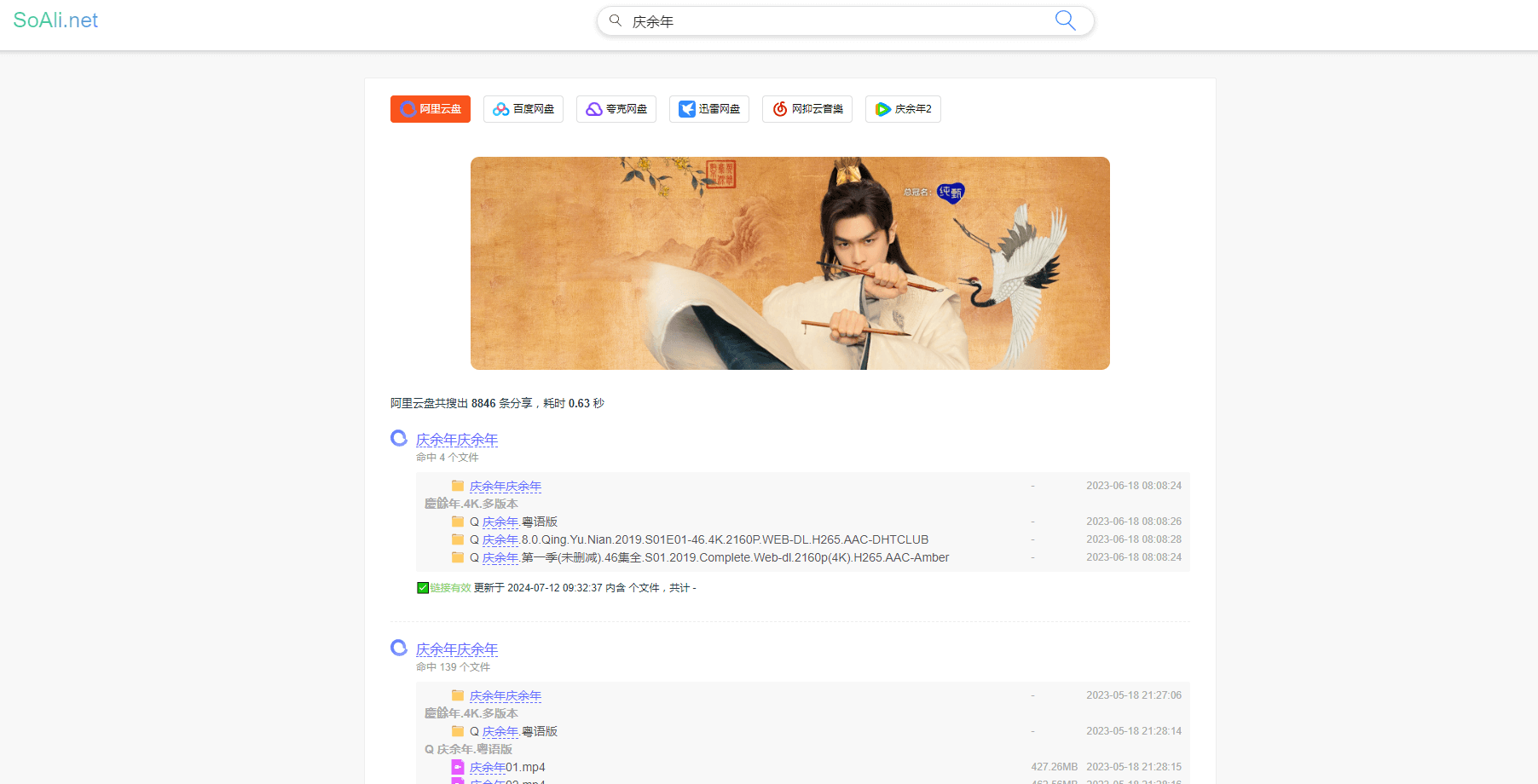Screen dimensions: 1538x784
Task: Click the folder icon of the row dated 2023-06-18 08:08:24 at top
Action: coord(458,486)
